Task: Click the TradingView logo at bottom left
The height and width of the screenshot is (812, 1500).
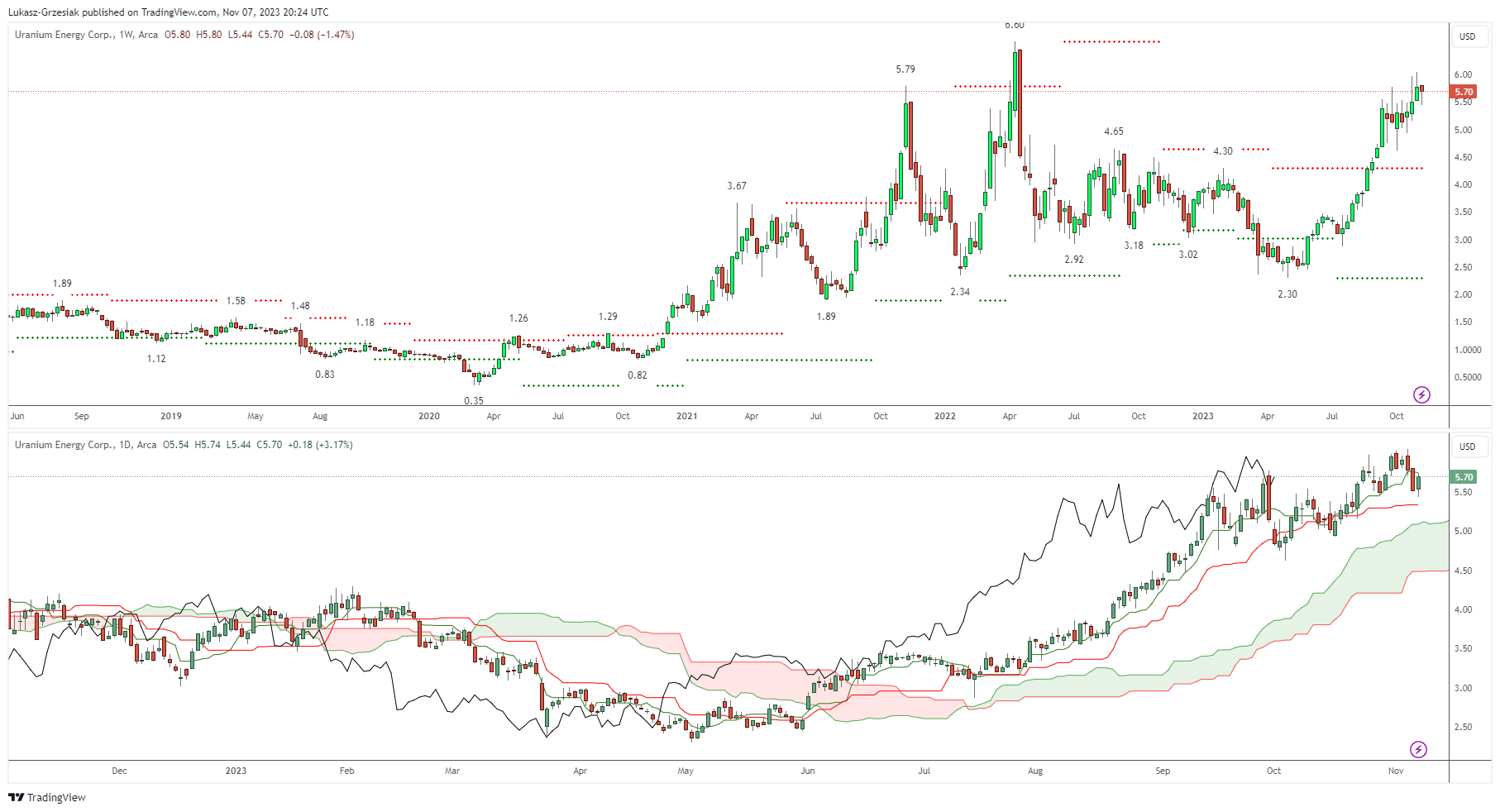Action: pyautogui.click(x=47, y=797)
